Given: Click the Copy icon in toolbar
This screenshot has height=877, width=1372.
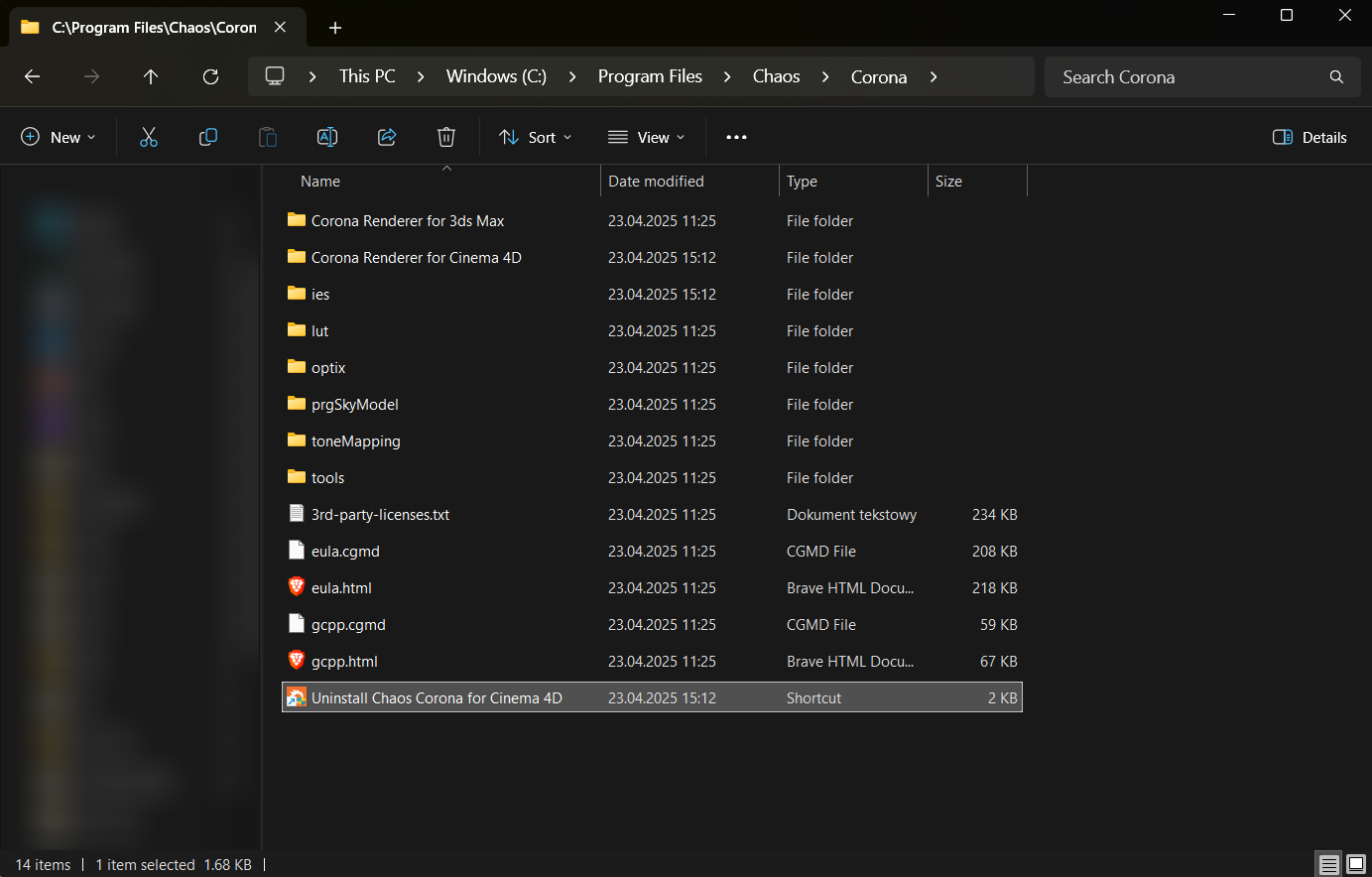Looking at the screenshot, I should coord(208,137).
